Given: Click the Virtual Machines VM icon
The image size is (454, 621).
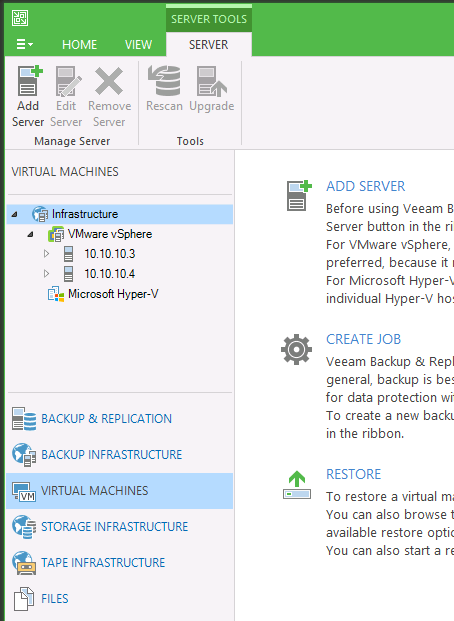Looking at the screenshot, I should [24, 491].
